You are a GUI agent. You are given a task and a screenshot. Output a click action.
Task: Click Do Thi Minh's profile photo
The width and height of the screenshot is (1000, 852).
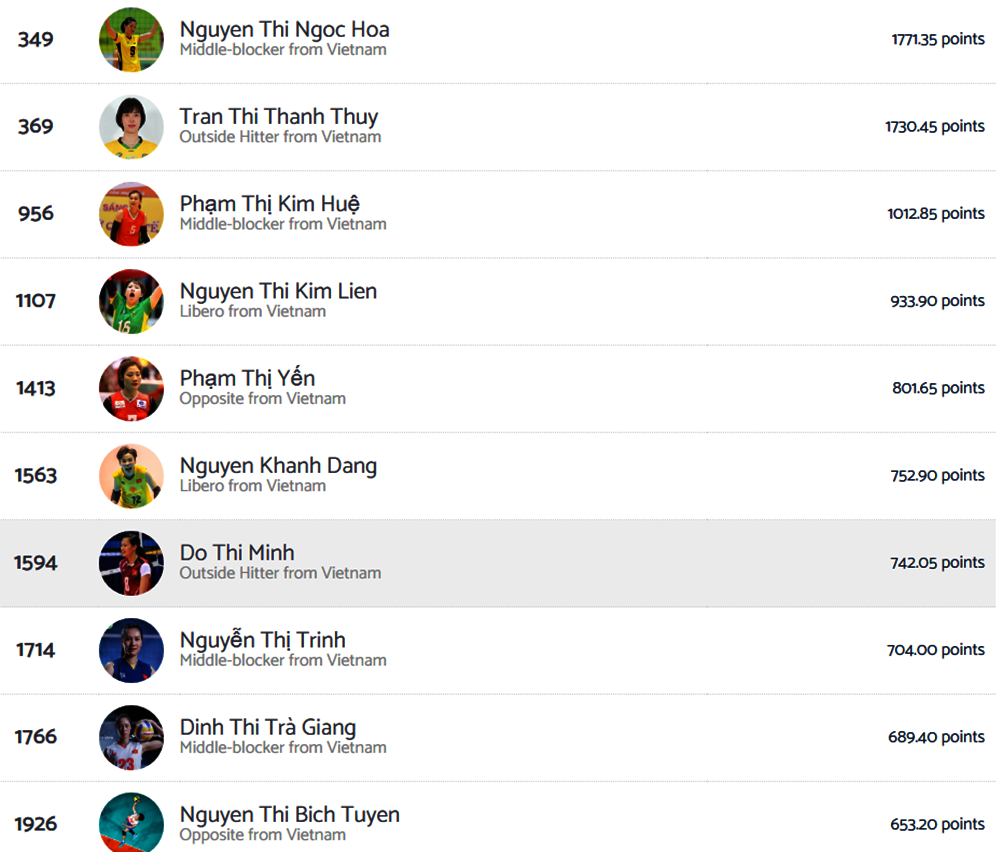click(x=131, y=563)
